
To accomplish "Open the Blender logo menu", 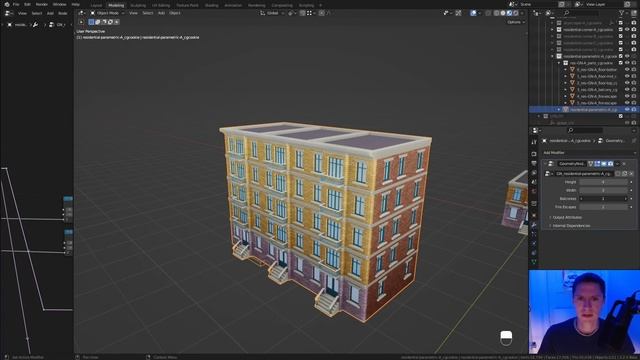I will tap(7, 4).
